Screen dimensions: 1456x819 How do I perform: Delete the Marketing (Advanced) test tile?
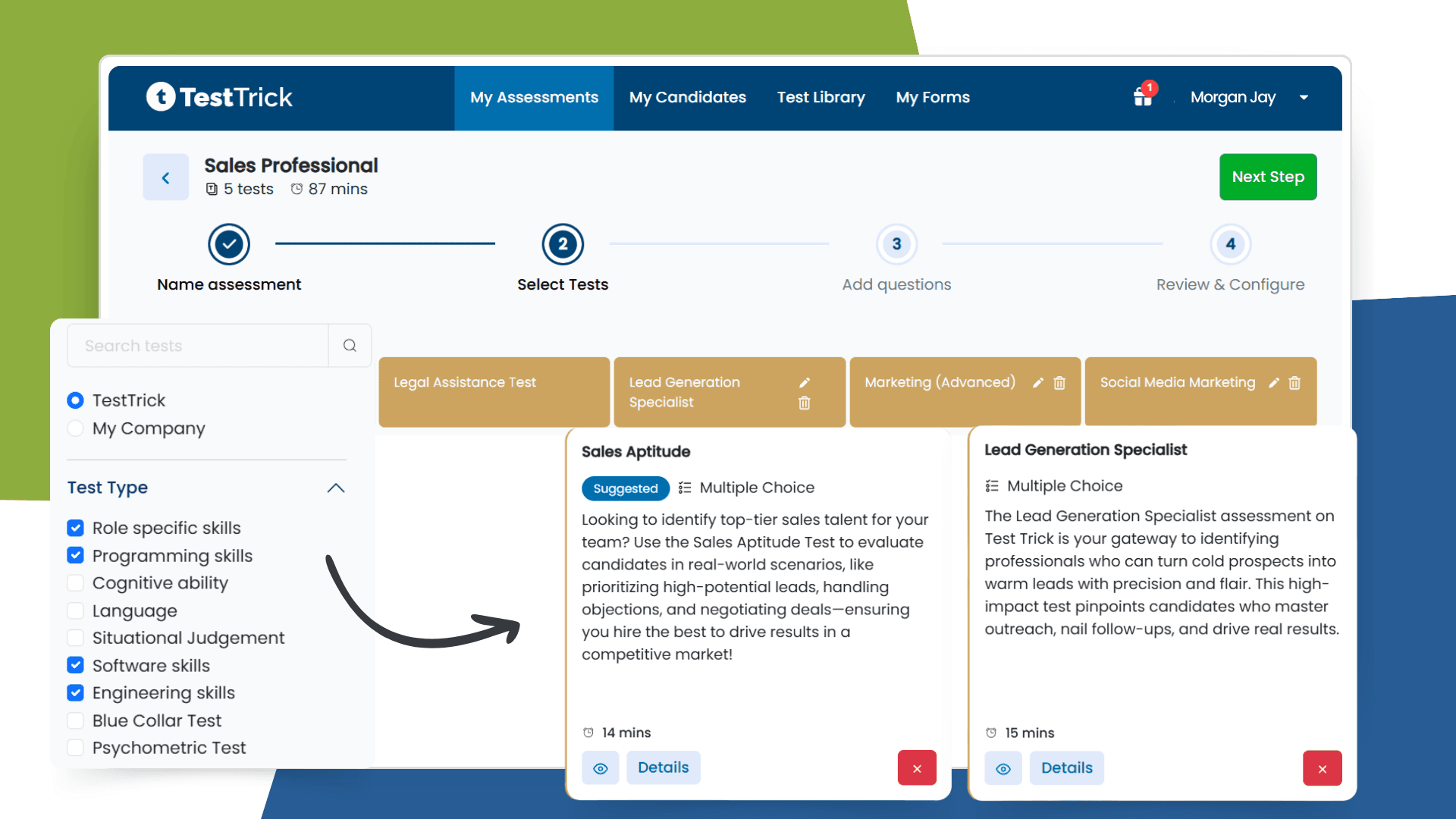(x=1059, y=384)
